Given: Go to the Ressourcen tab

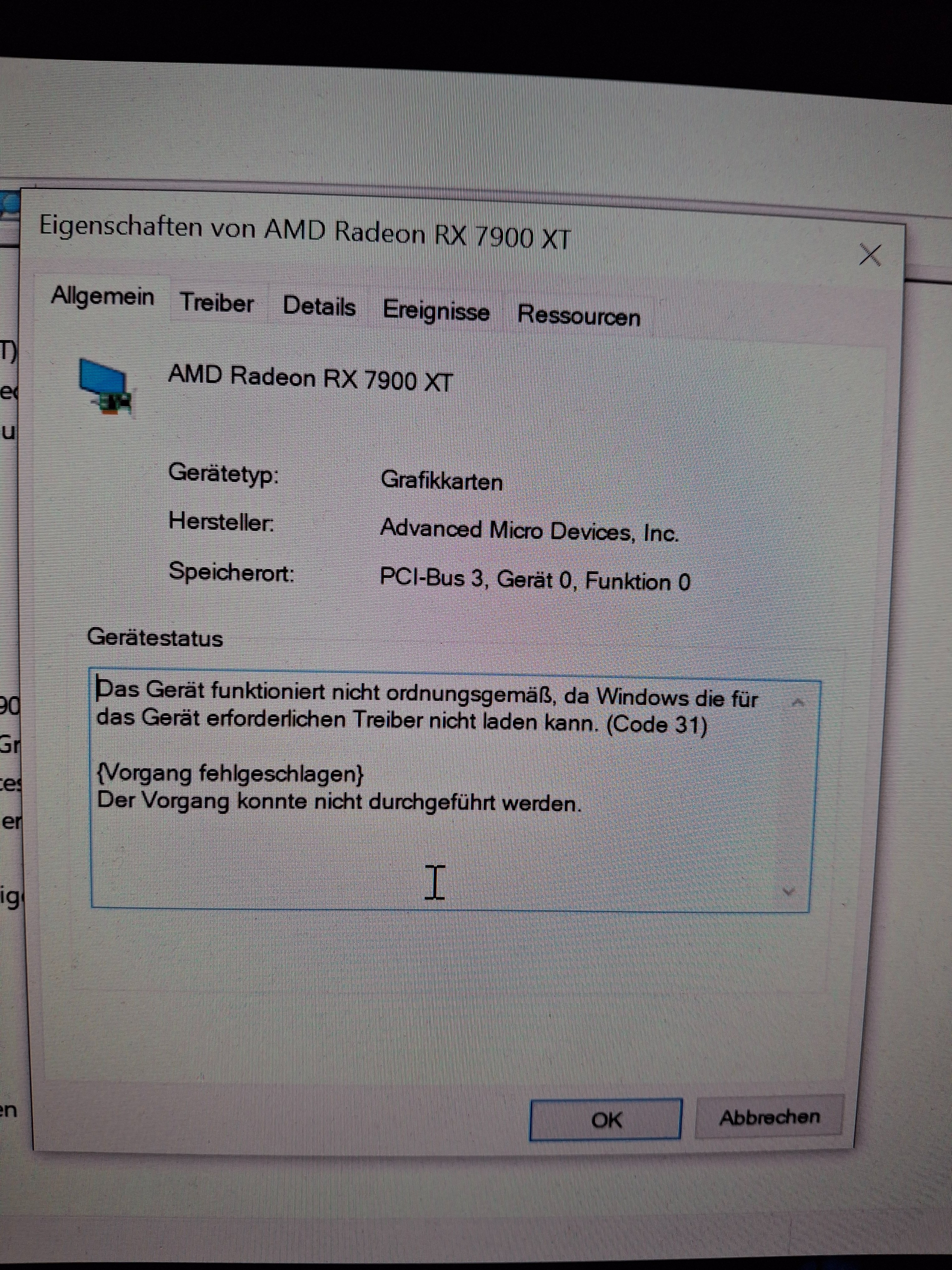Looking at the screenshot, I should pyautogui.click(x=578, y=316).
